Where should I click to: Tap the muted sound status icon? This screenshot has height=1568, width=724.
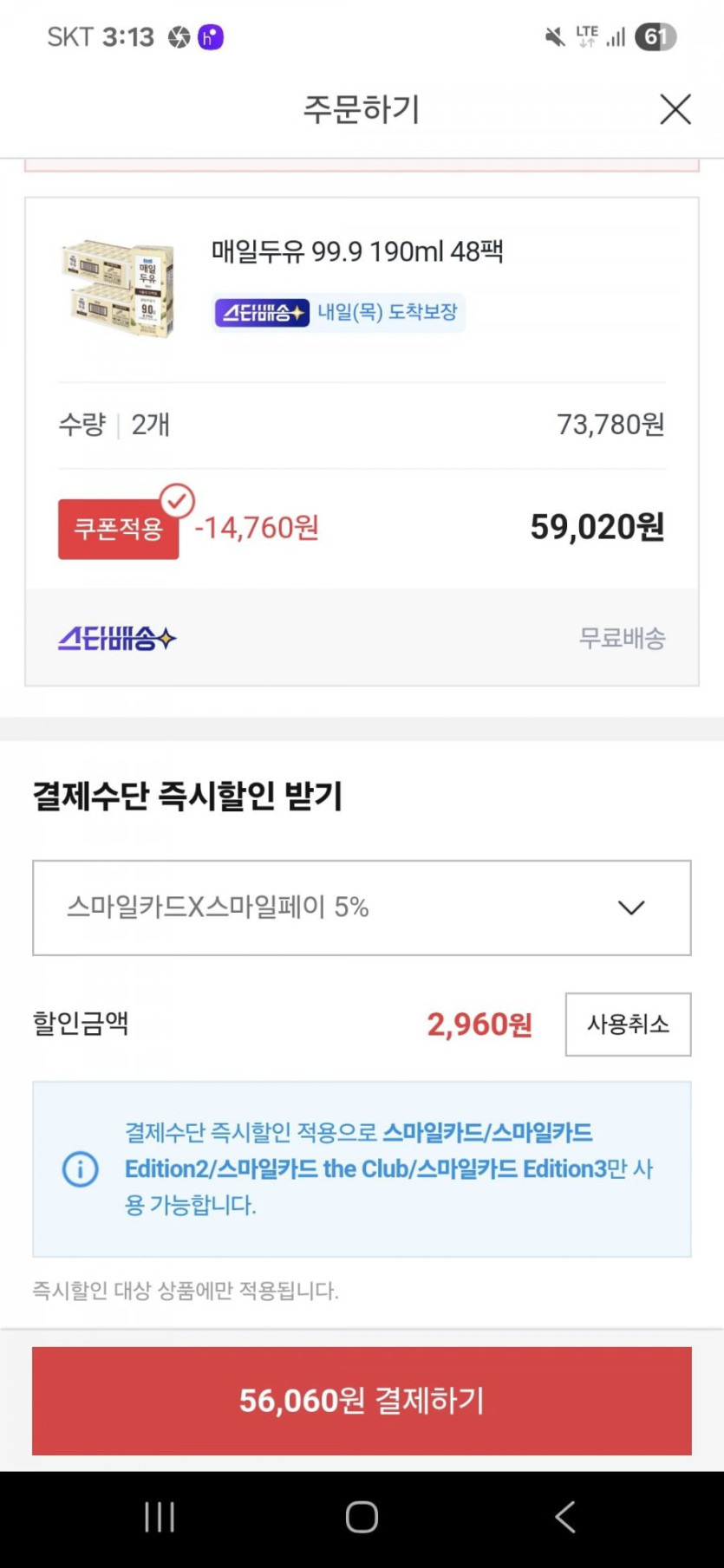coord(554,36)
